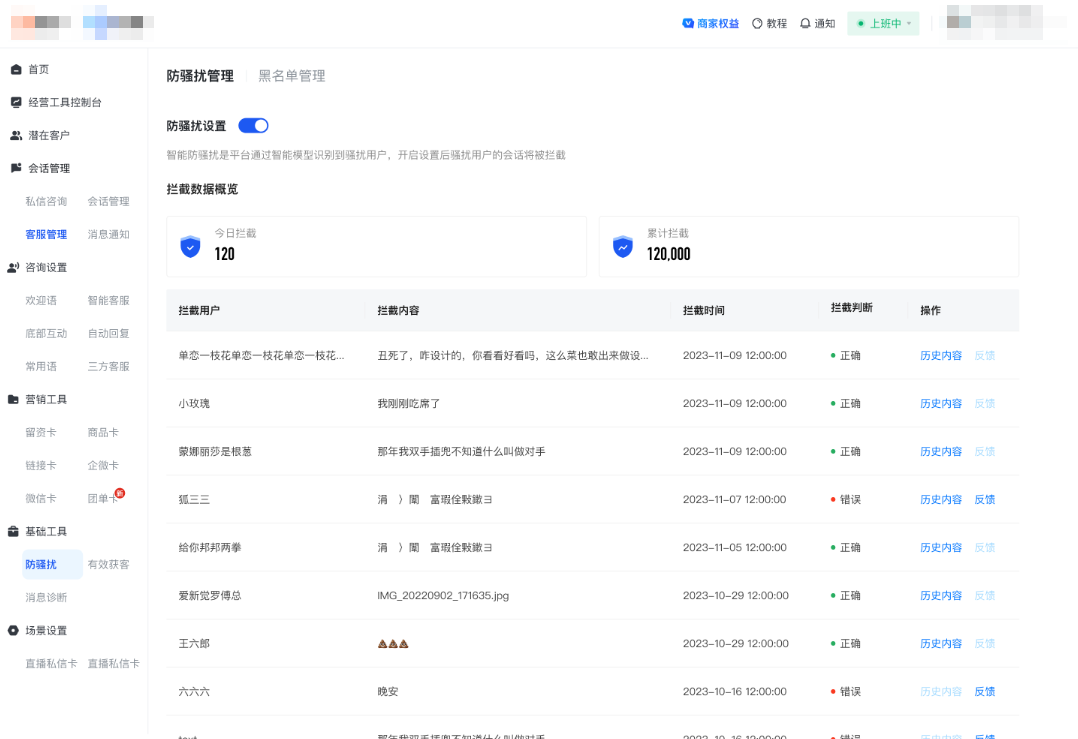Screen dimensions: 1078x739
Task: Open the 教程 tutorial link
Action: tap(769, 23)
